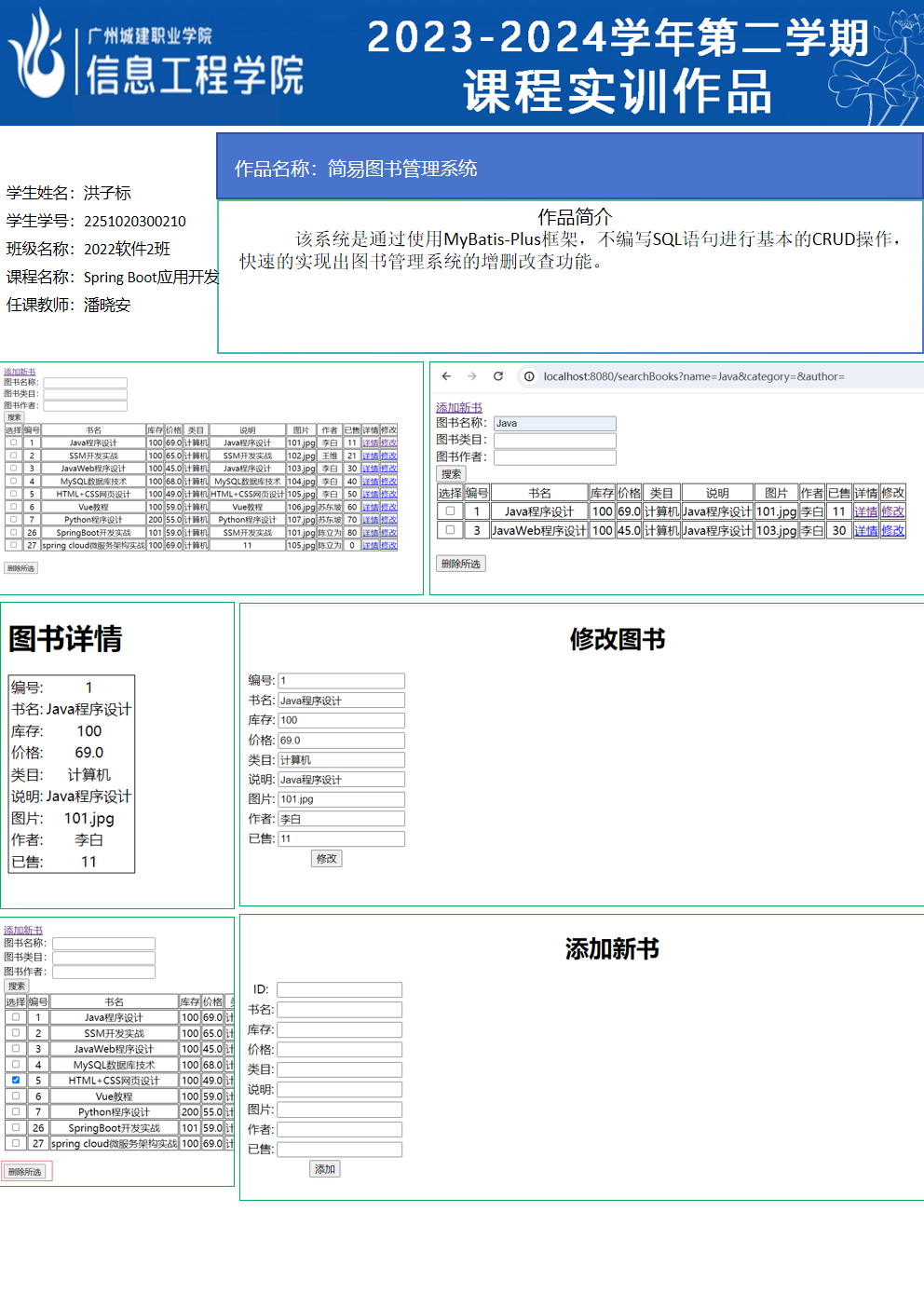Tick the spring cloud row 27 checkbox in the bottom table
The width and height of the screenshot is (924, 1307).
pos(16,1142)
